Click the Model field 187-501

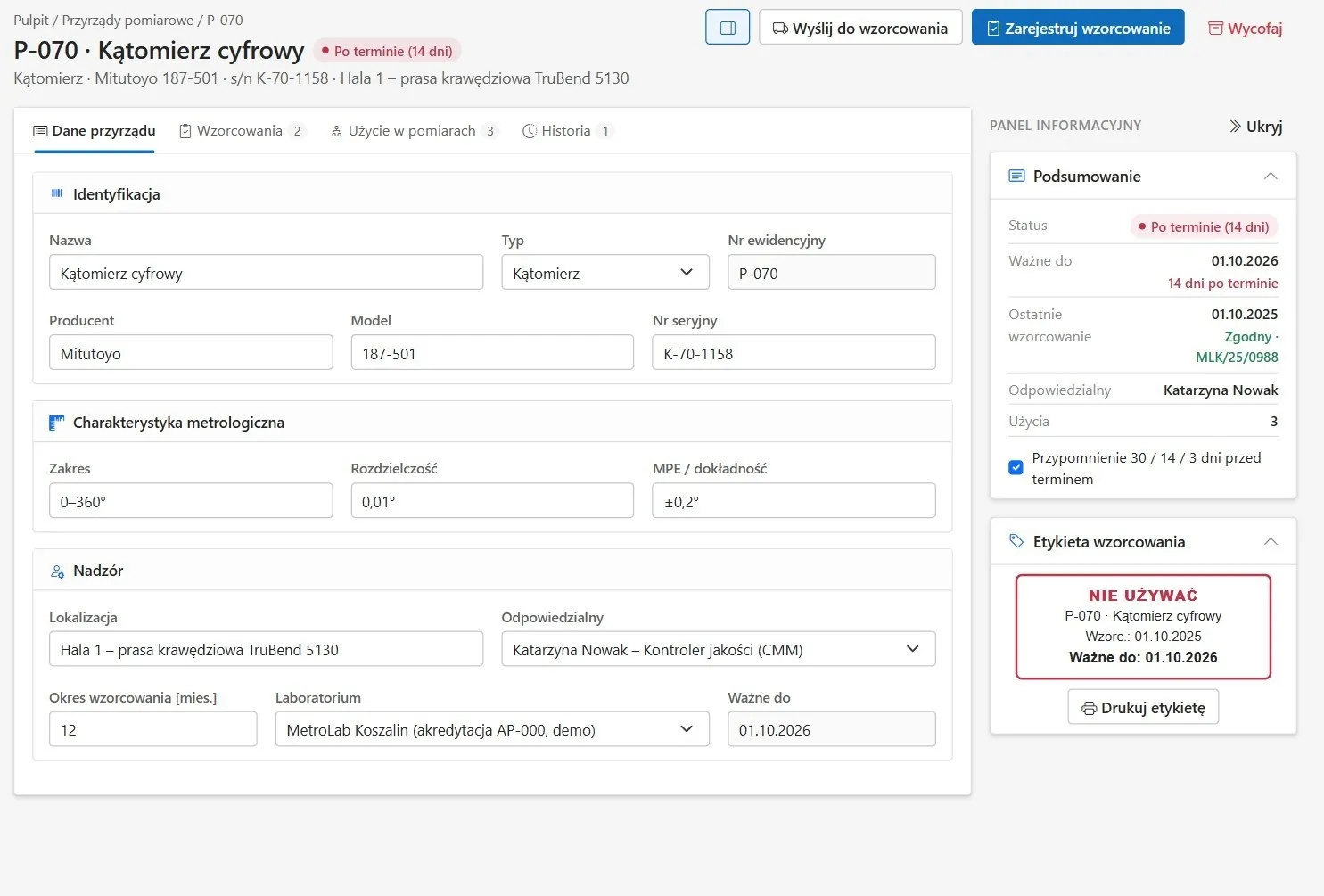click(492, 353)
